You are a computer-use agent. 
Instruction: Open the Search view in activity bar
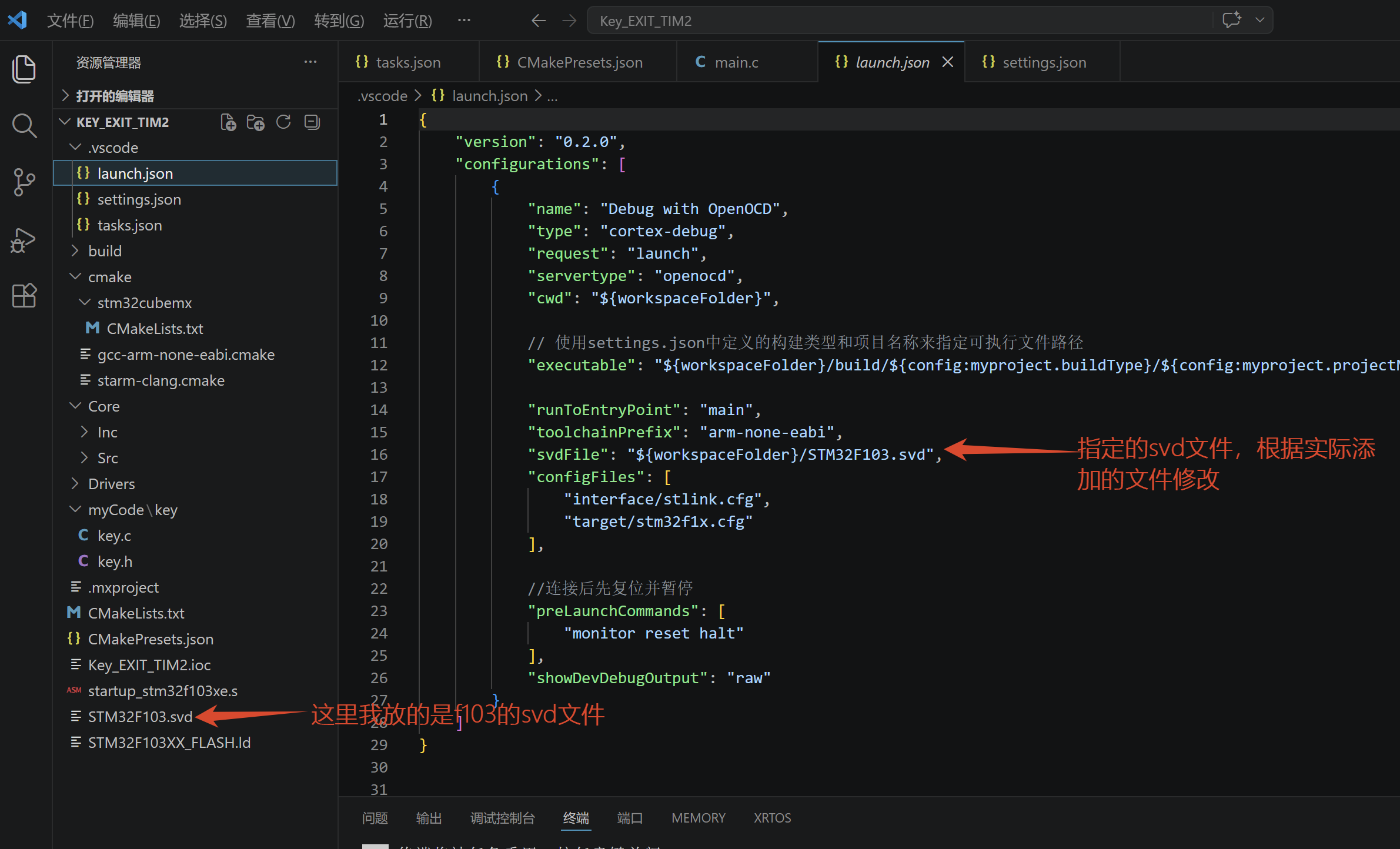click(24, 125)
